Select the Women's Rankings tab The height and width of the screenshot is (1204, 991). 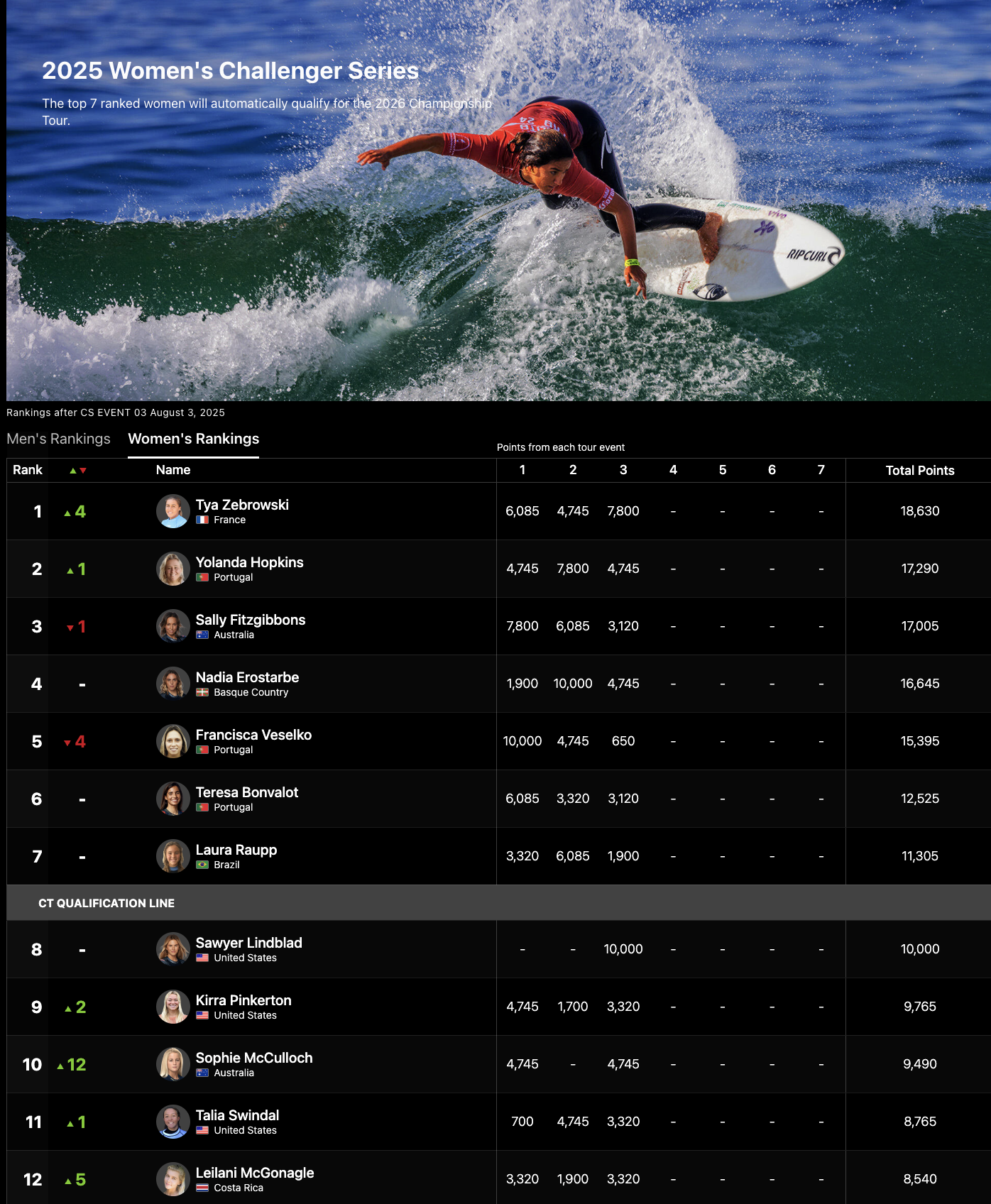point(193,439)
